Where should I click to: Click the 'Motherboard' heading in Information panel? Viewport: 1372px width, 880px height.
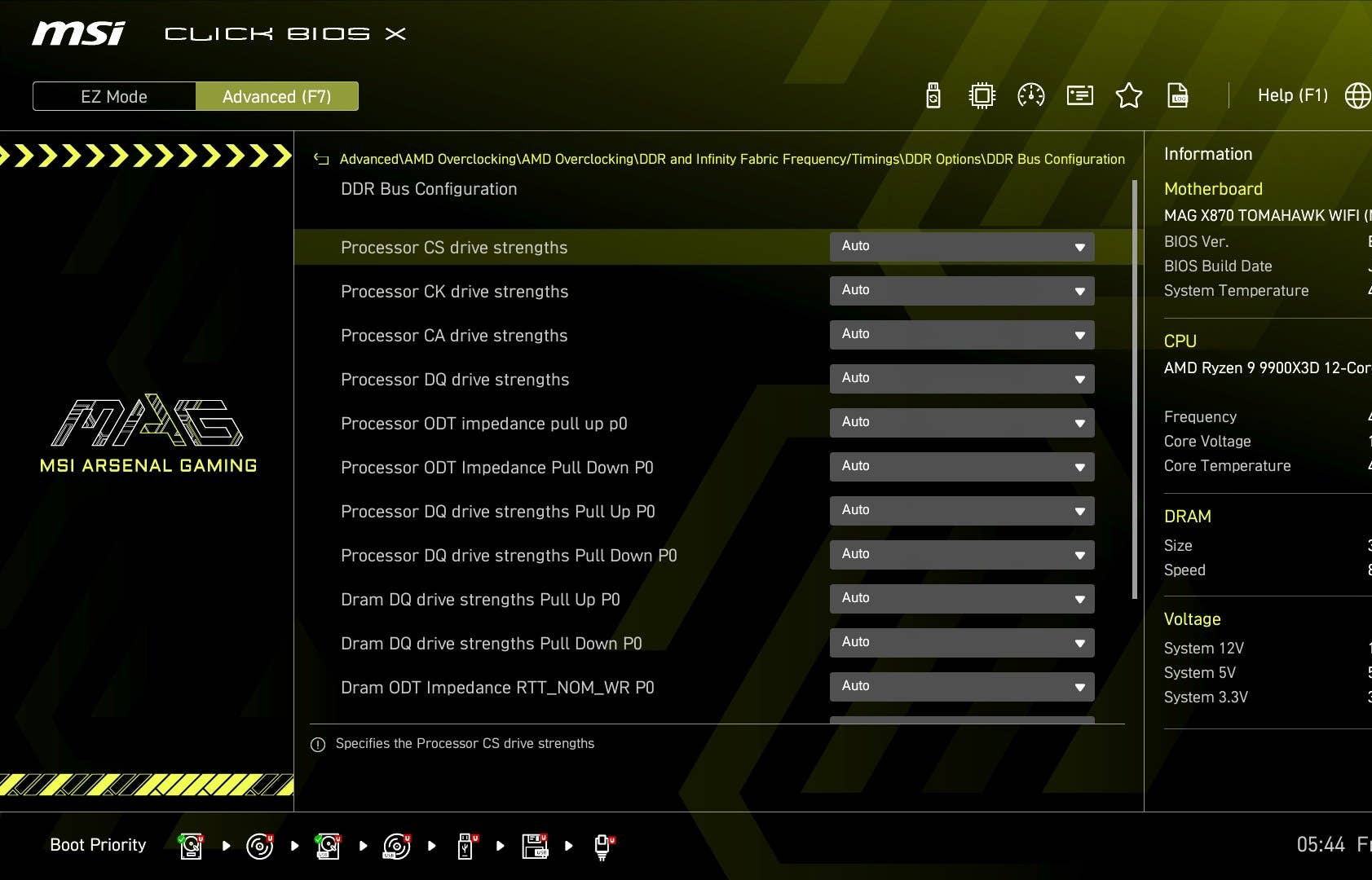[x=1213, y=189]
